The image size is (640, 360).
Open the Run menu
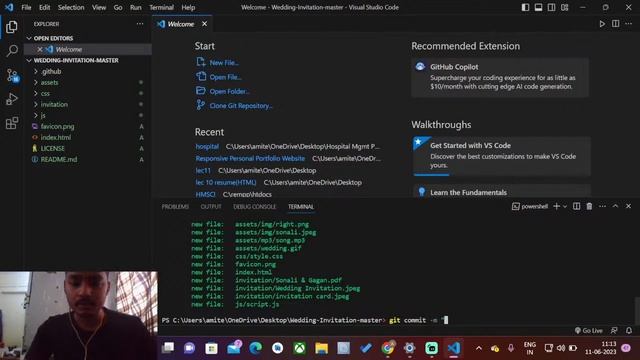click(x=136, y=7)
